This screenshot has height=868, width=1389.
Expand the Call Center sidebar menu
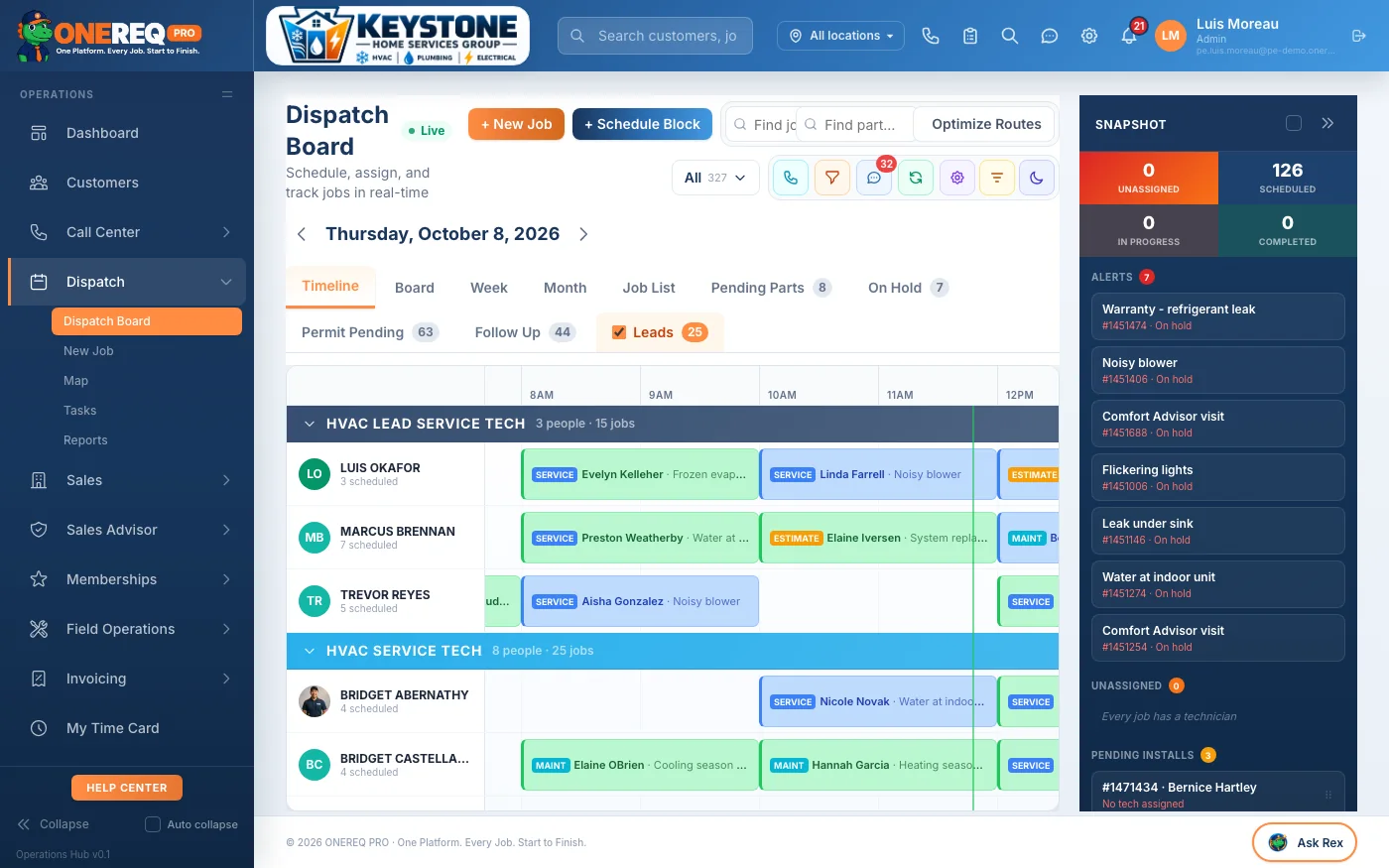point(127,232)
